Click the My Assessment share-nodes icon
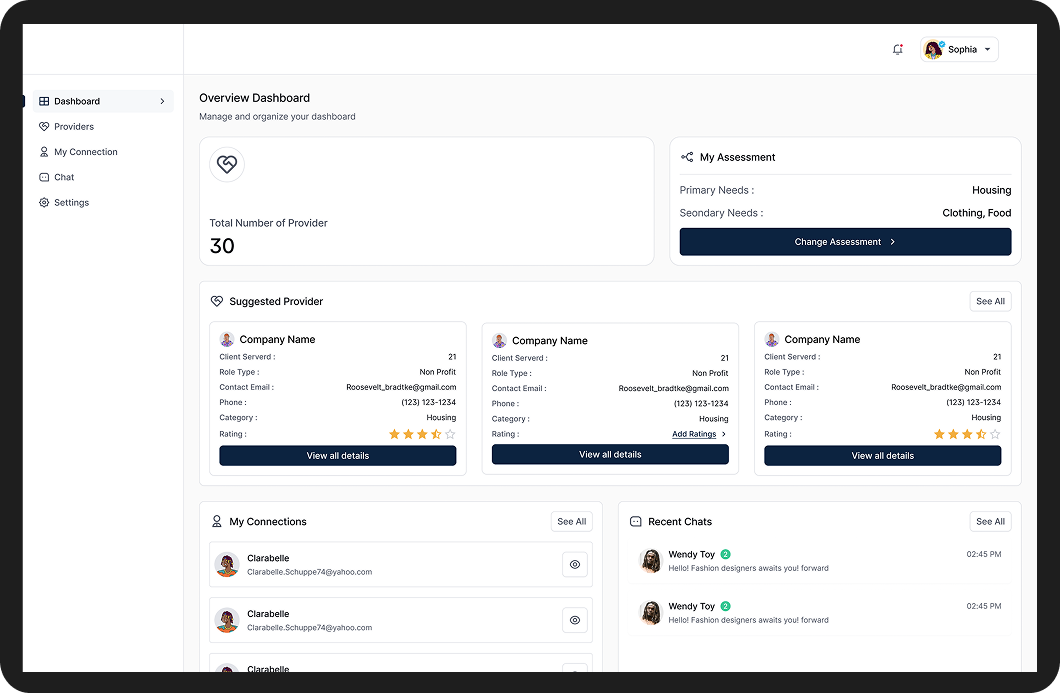Viewport: 1060px width, 693px height. click(687, 157)
